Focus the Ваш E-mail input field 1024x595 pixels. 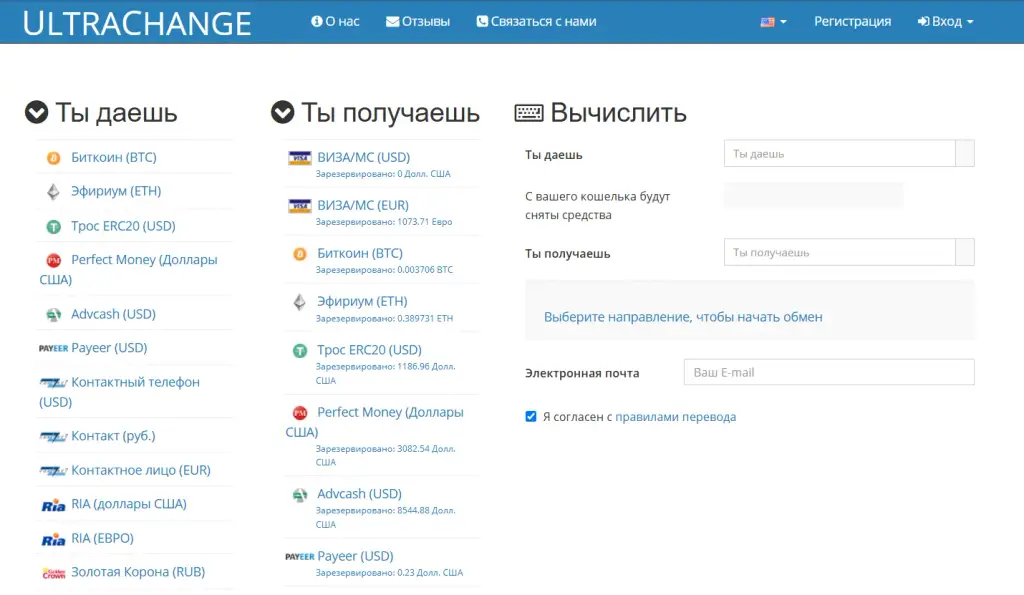point(829,372)
